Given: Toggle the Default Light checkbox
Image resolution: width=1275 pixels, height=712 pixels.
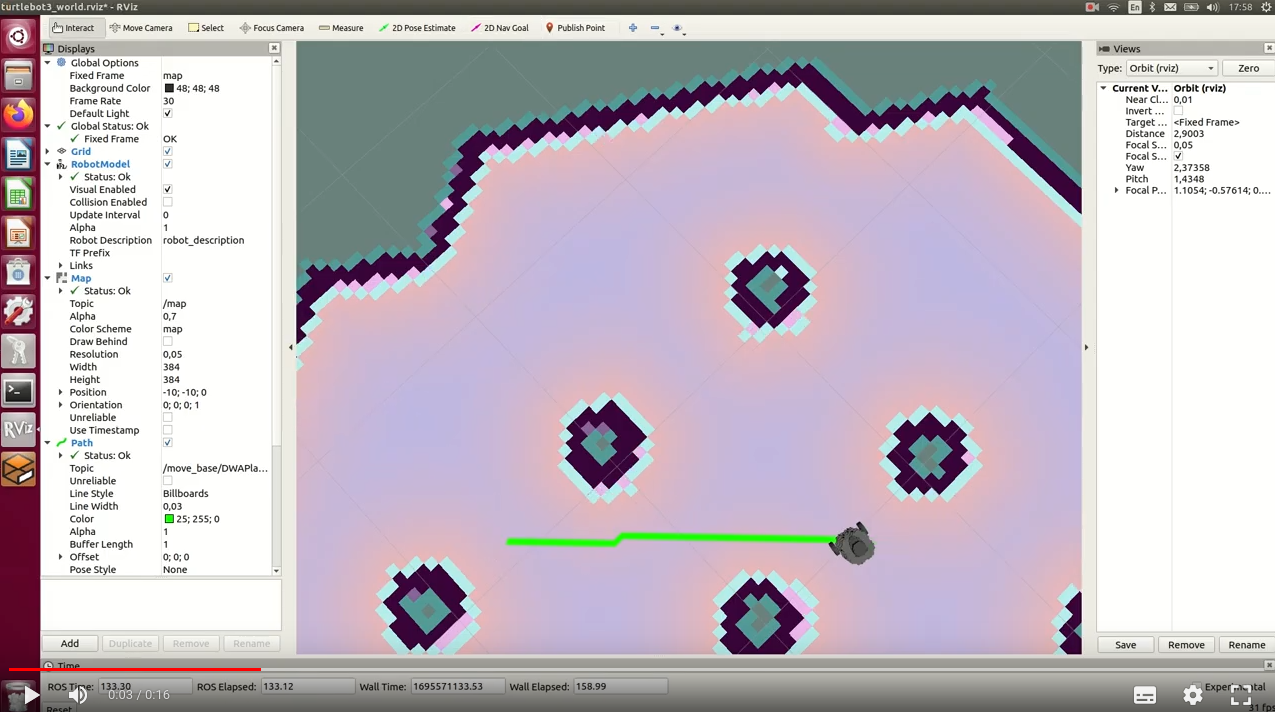Looking at the screenshot, I should [168, 114].
